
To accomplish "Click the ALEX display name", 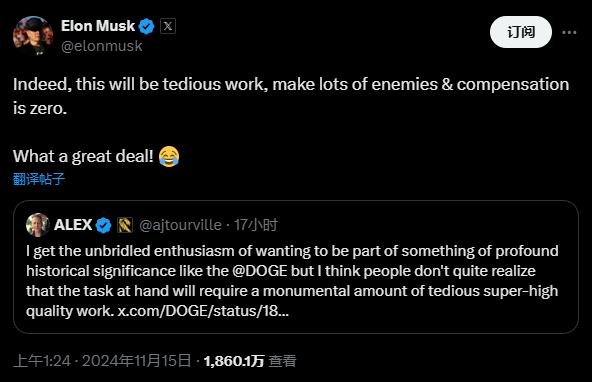I will 73,225.
